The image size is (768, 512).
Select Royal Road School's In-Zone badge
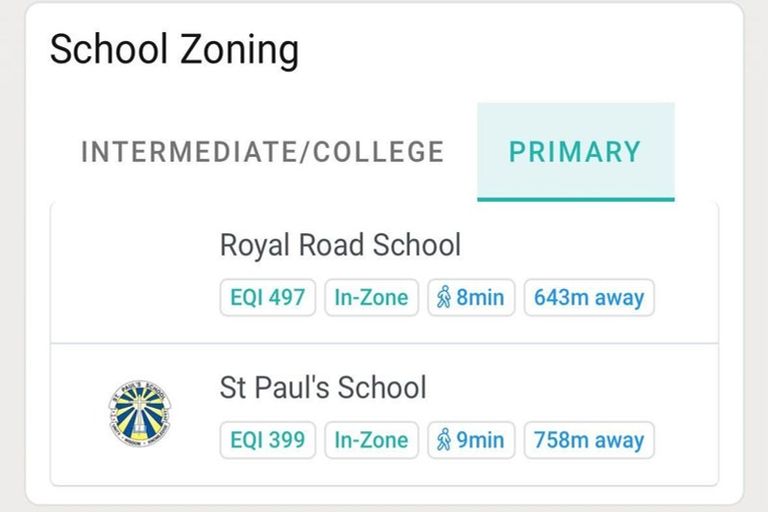(371, 298)
